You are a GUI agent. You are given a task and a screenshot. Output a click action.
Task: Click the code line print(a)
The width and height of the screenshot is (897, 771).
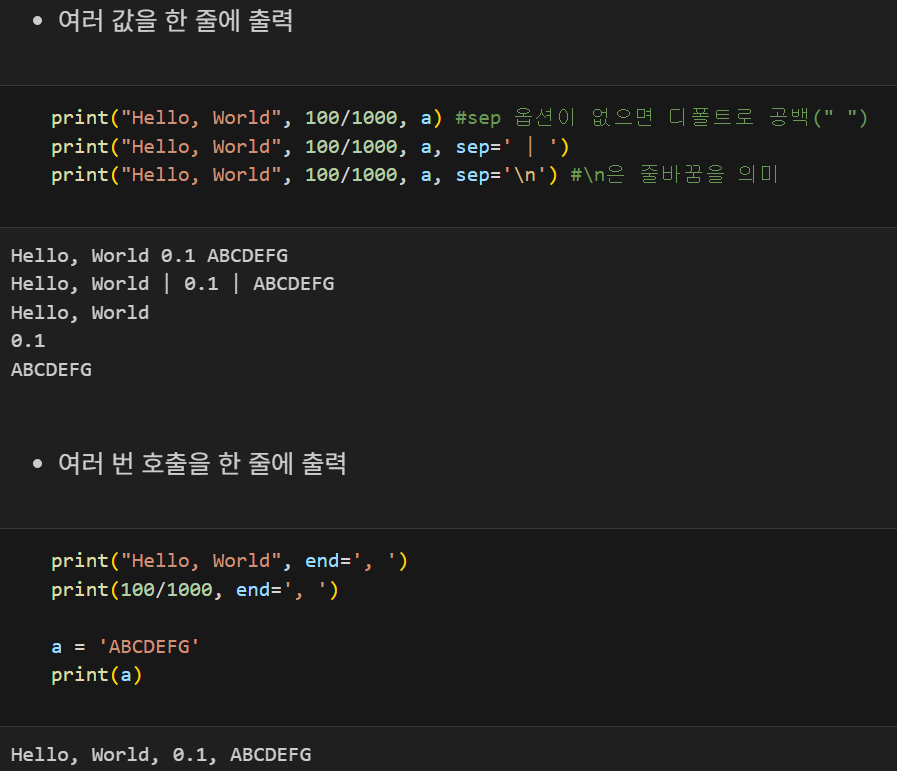click(x=97, y=675)
